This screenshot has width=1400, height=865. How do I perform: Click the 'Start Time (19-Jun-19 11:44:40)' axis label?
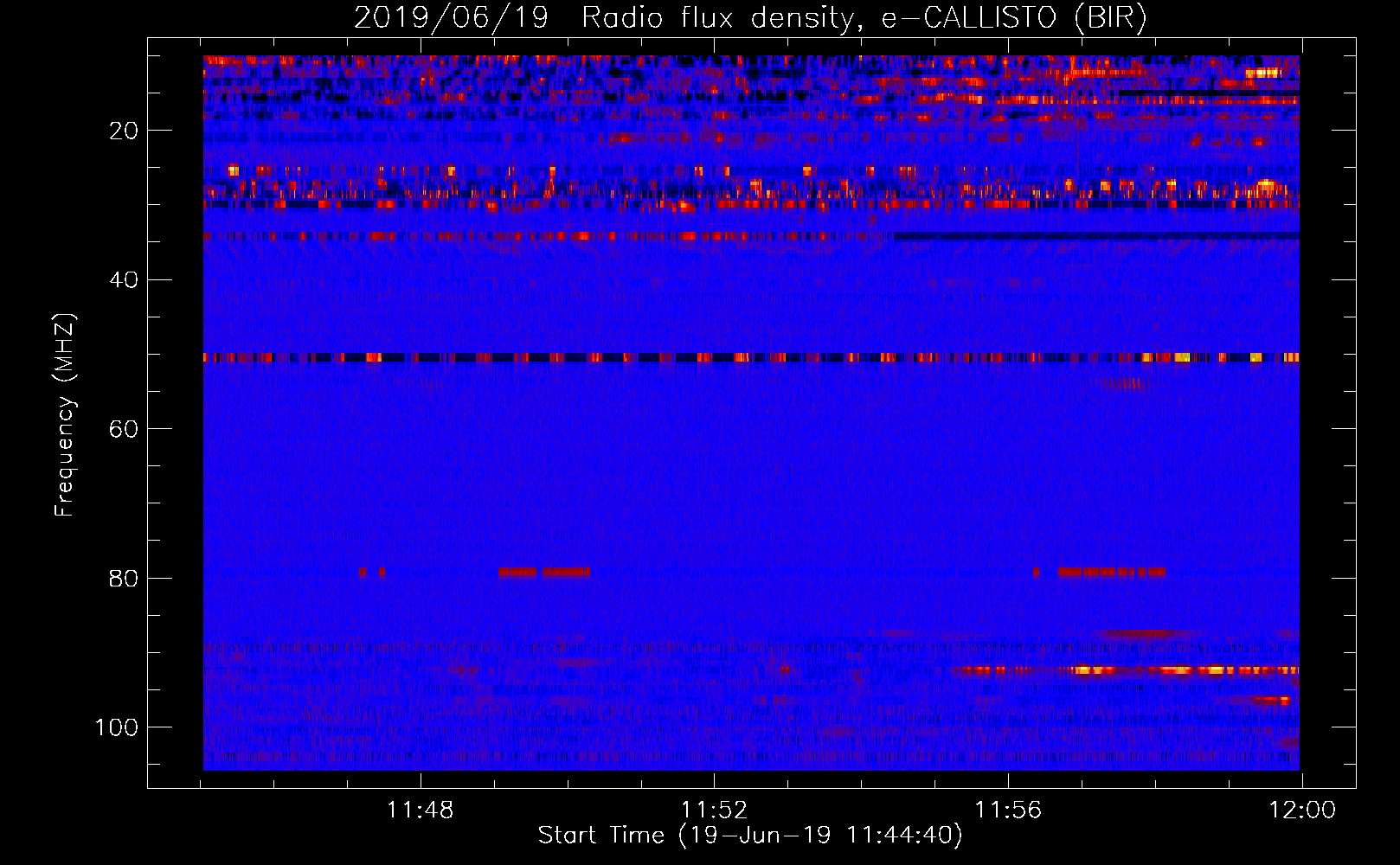coord(750,836)
